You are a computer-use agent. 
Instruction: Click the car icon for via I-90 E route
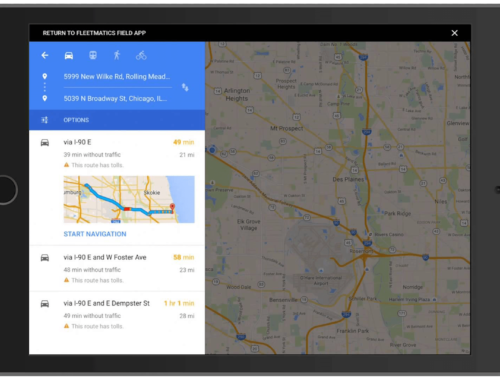pyautogui.click(x=45, y=143)
